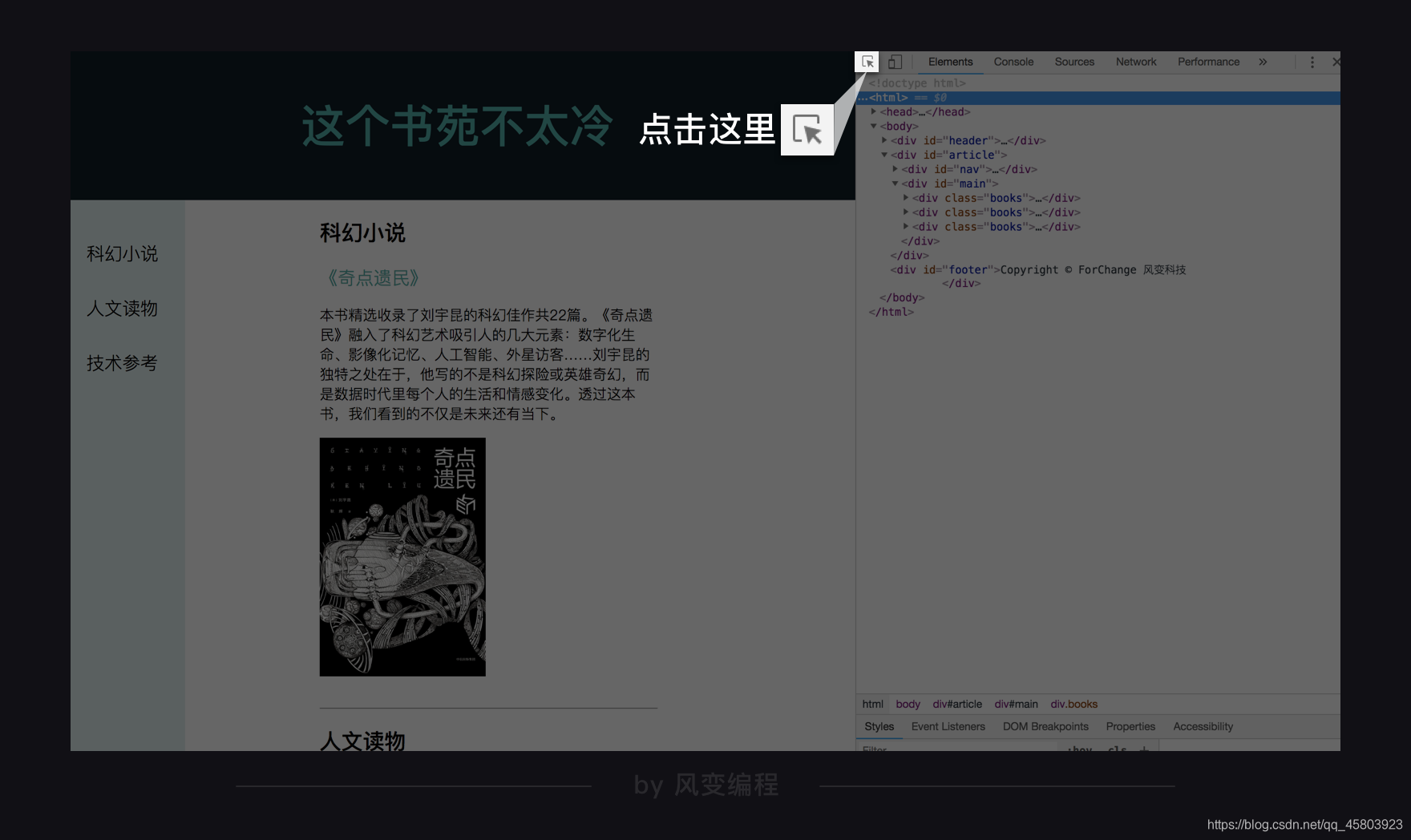Screen dimensions: 1411x840
Task: Open the 《奇点遗民》 book title link
Action: pyautogui.click(x=373, y=278)
